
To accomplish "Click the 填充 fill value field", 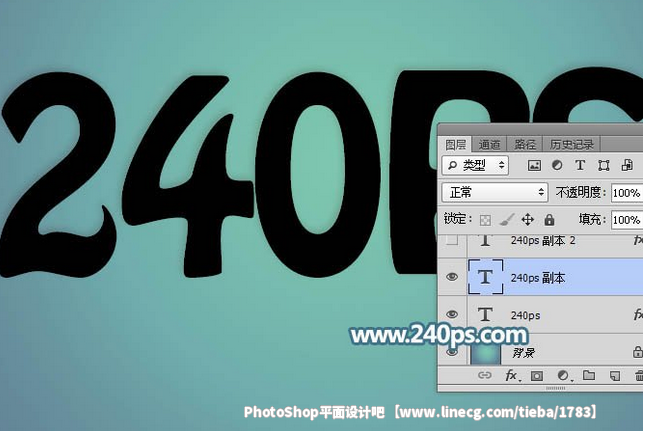I will tap(627, 219).
